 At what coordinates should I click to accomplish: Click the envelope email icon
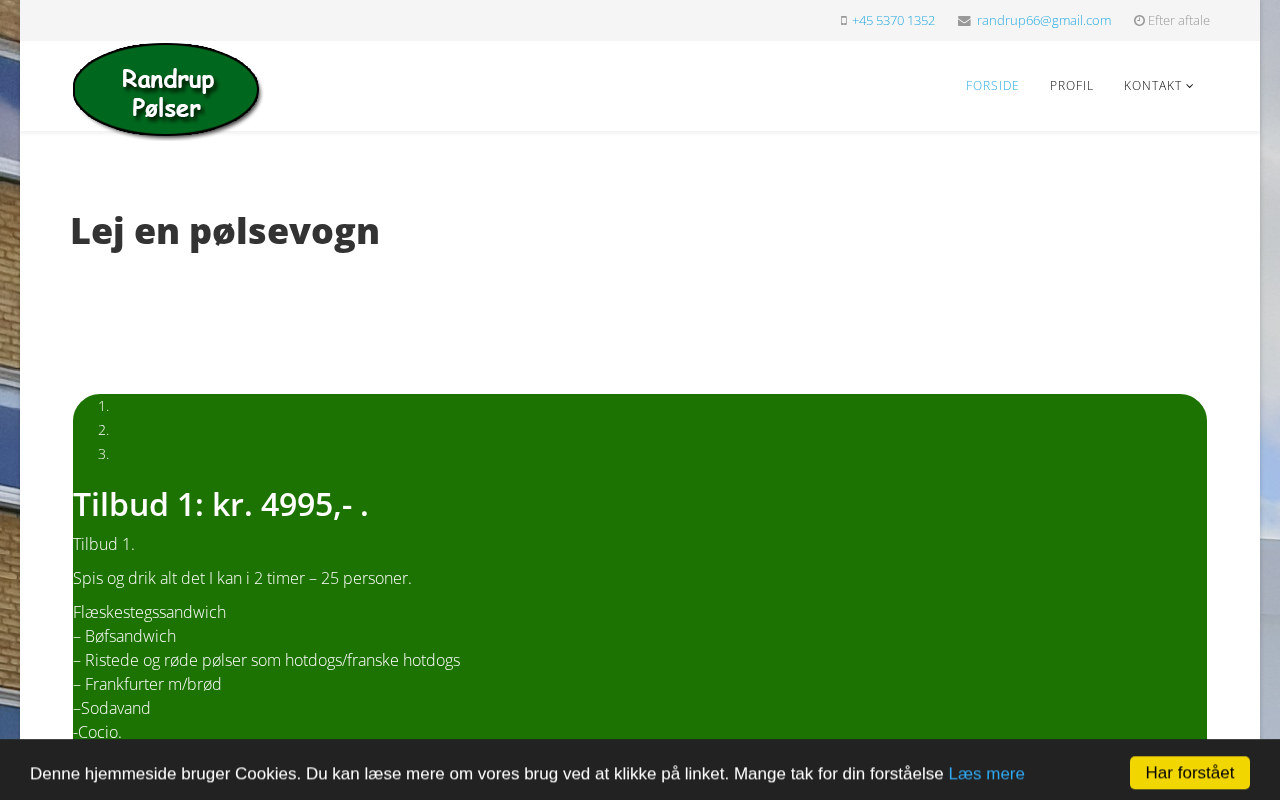[964, 20]
